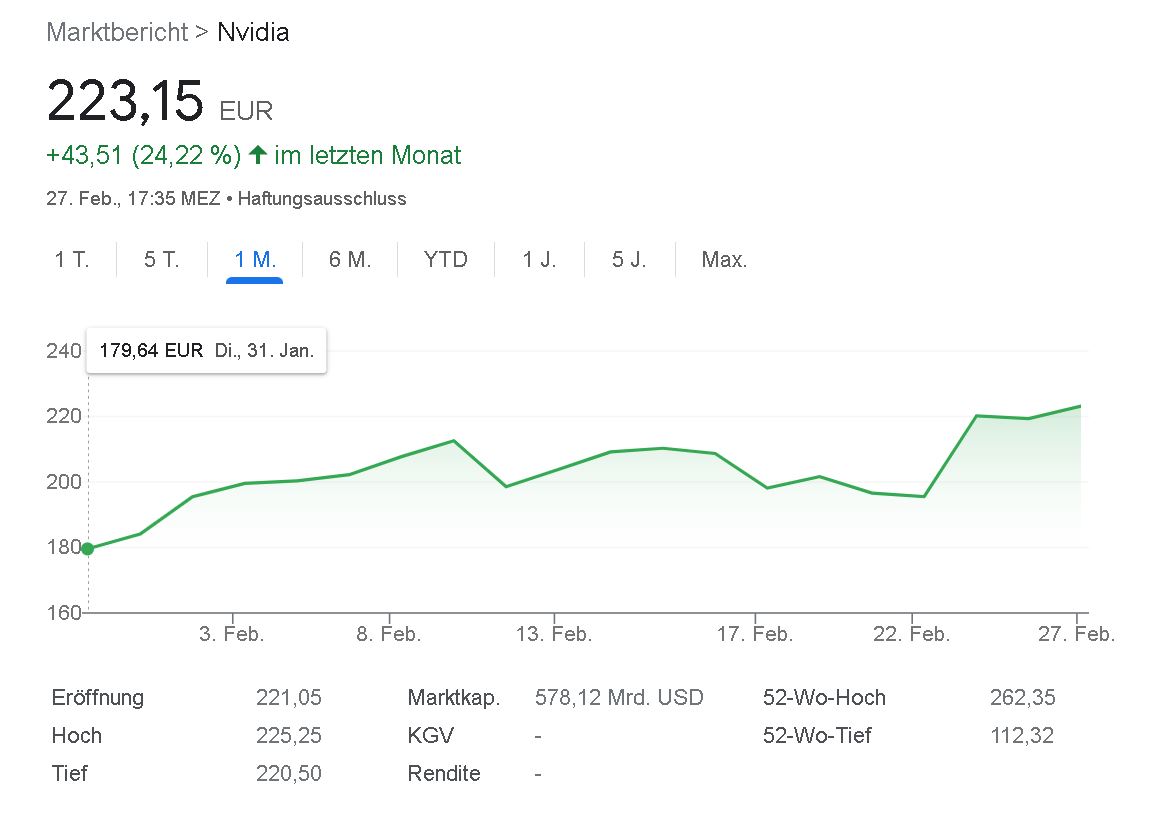1176x817 pixels.
Task: Click the 27. Feb. axis label
Action: (1077, 635)
